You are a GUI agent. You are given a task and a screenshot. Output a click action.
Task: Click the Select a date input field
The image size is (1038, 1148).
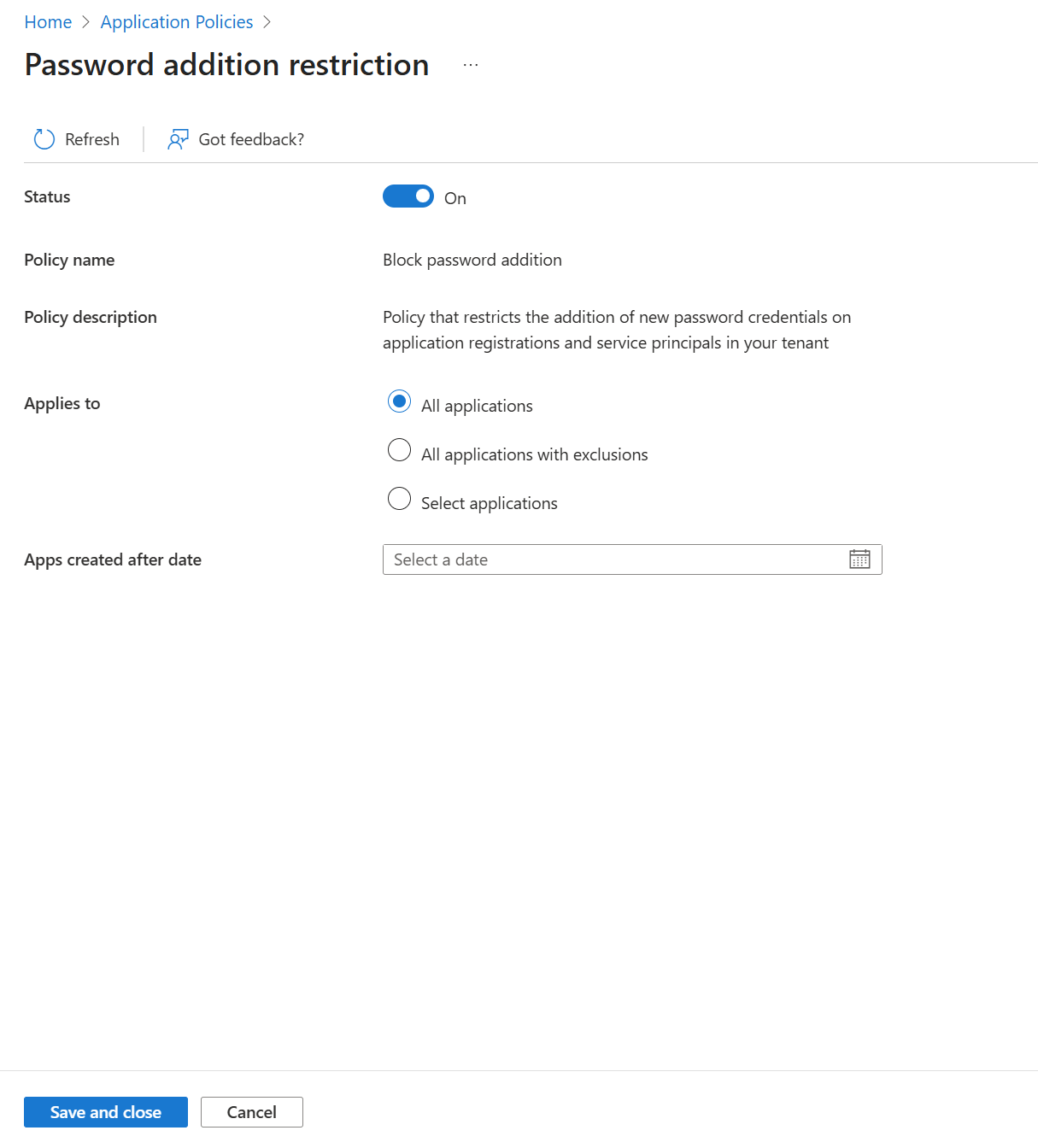[x=611, y=559]
